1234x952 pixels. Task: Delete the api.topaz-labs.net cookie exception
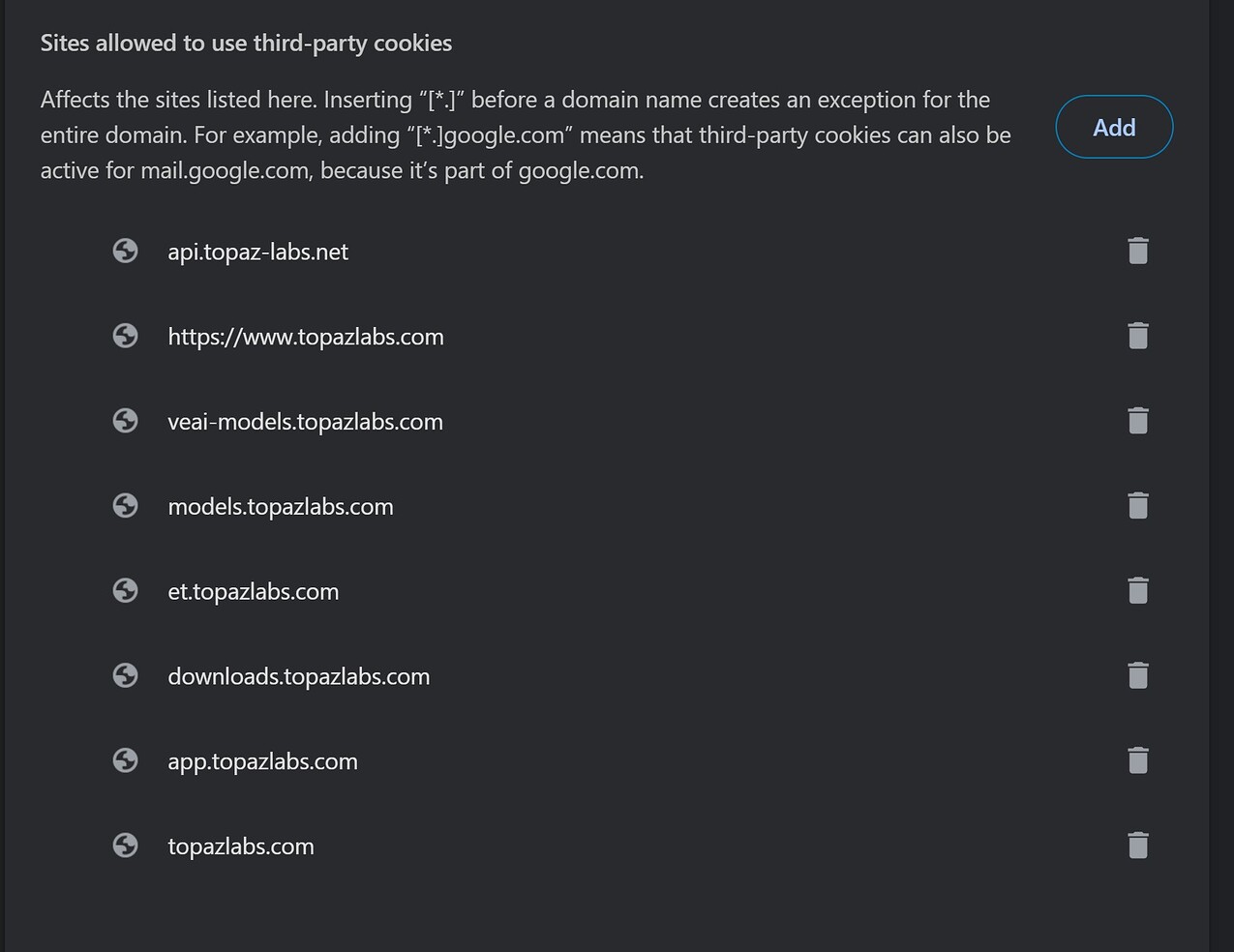[1137, 251]
